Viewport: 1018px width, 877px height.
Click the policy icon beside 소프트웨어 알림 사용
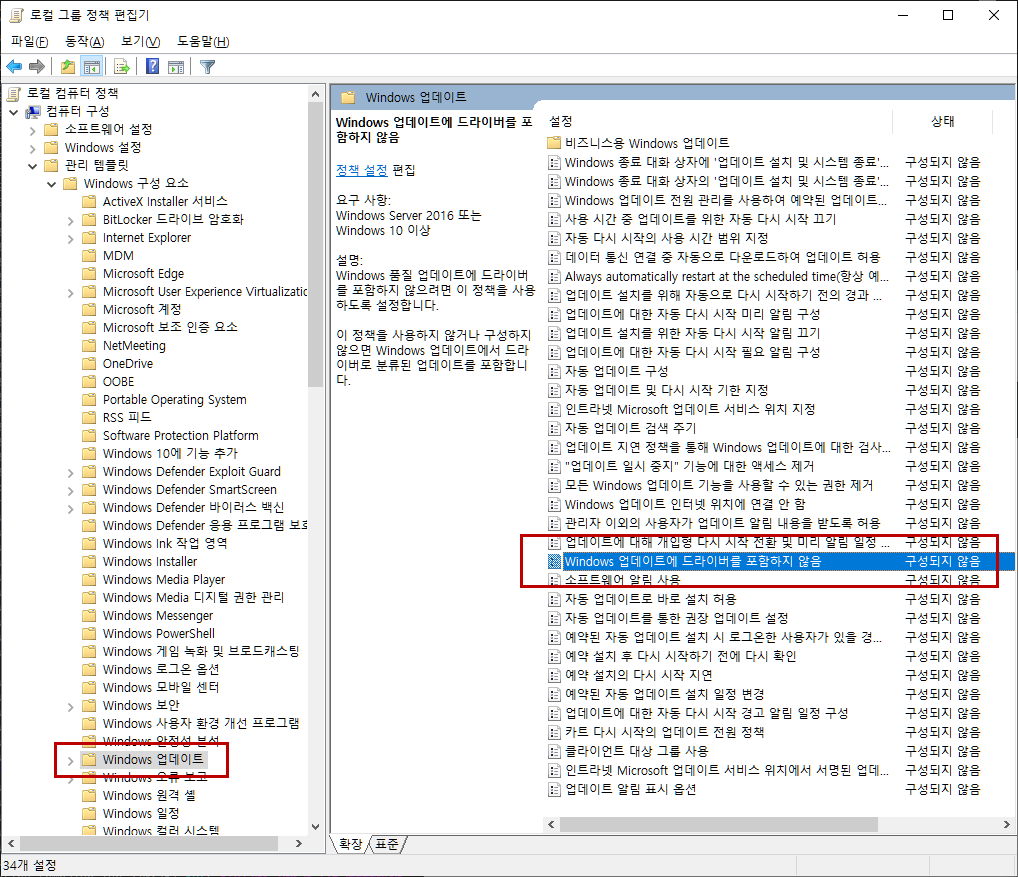(554, 580)
